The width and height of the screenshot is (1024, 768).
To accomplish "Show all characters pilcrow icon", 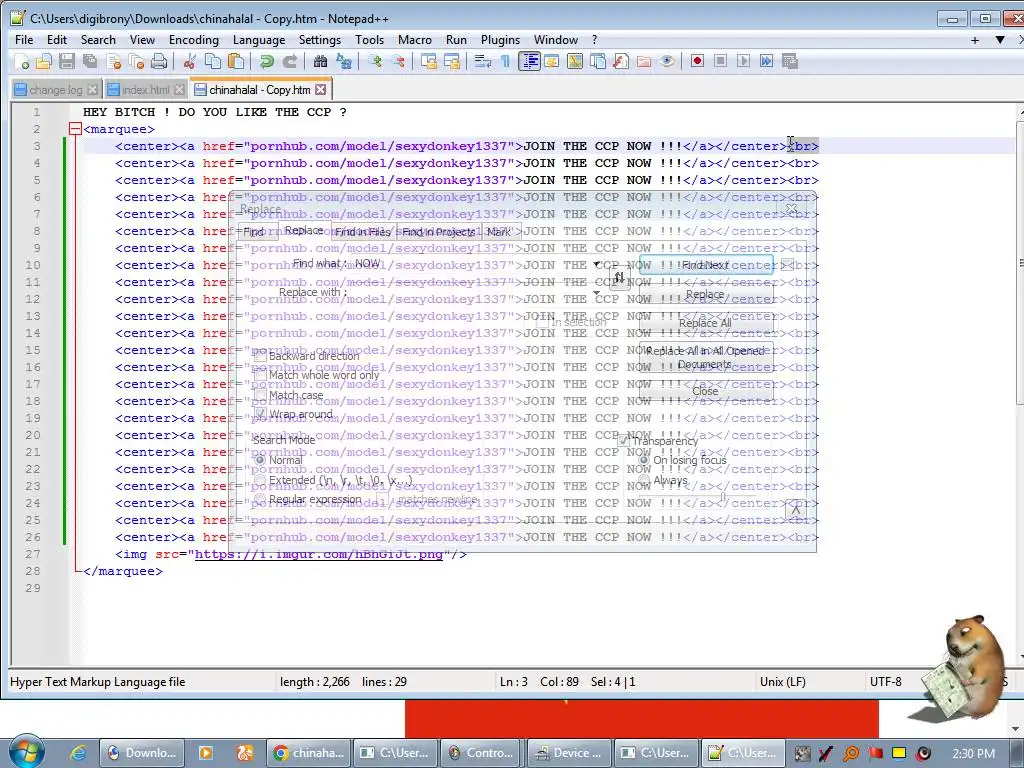I will tap(505, 61).
